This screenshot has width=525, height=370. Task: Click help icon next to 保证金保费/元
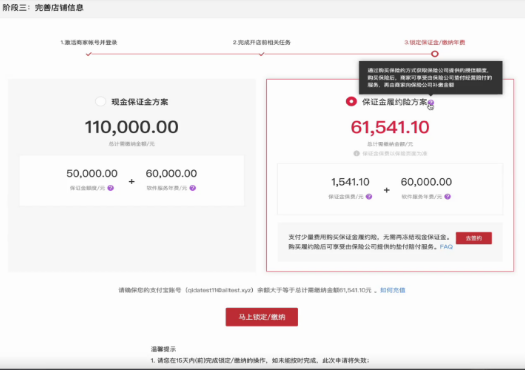pyautogui.click(x=369, y=197)
